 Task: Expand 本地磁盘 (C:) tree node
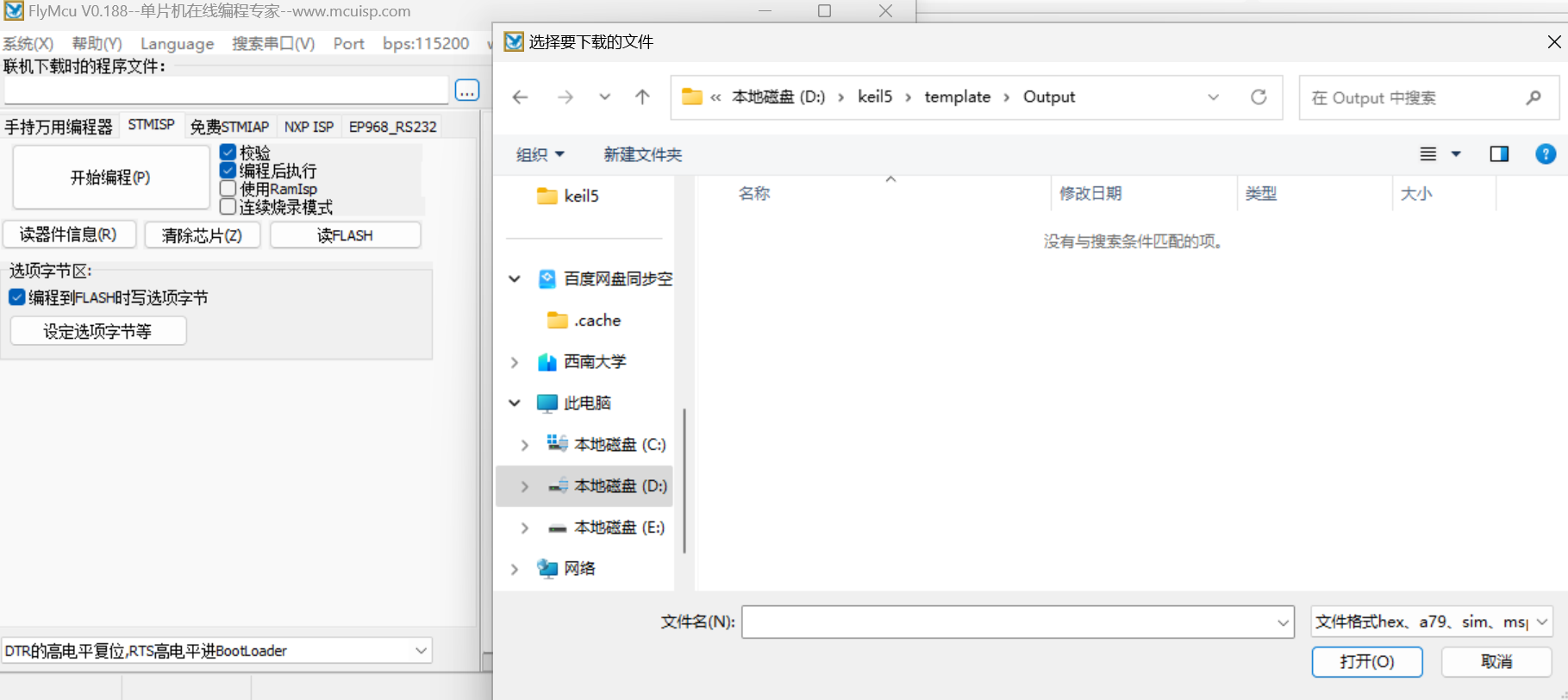tap(524, 445)
